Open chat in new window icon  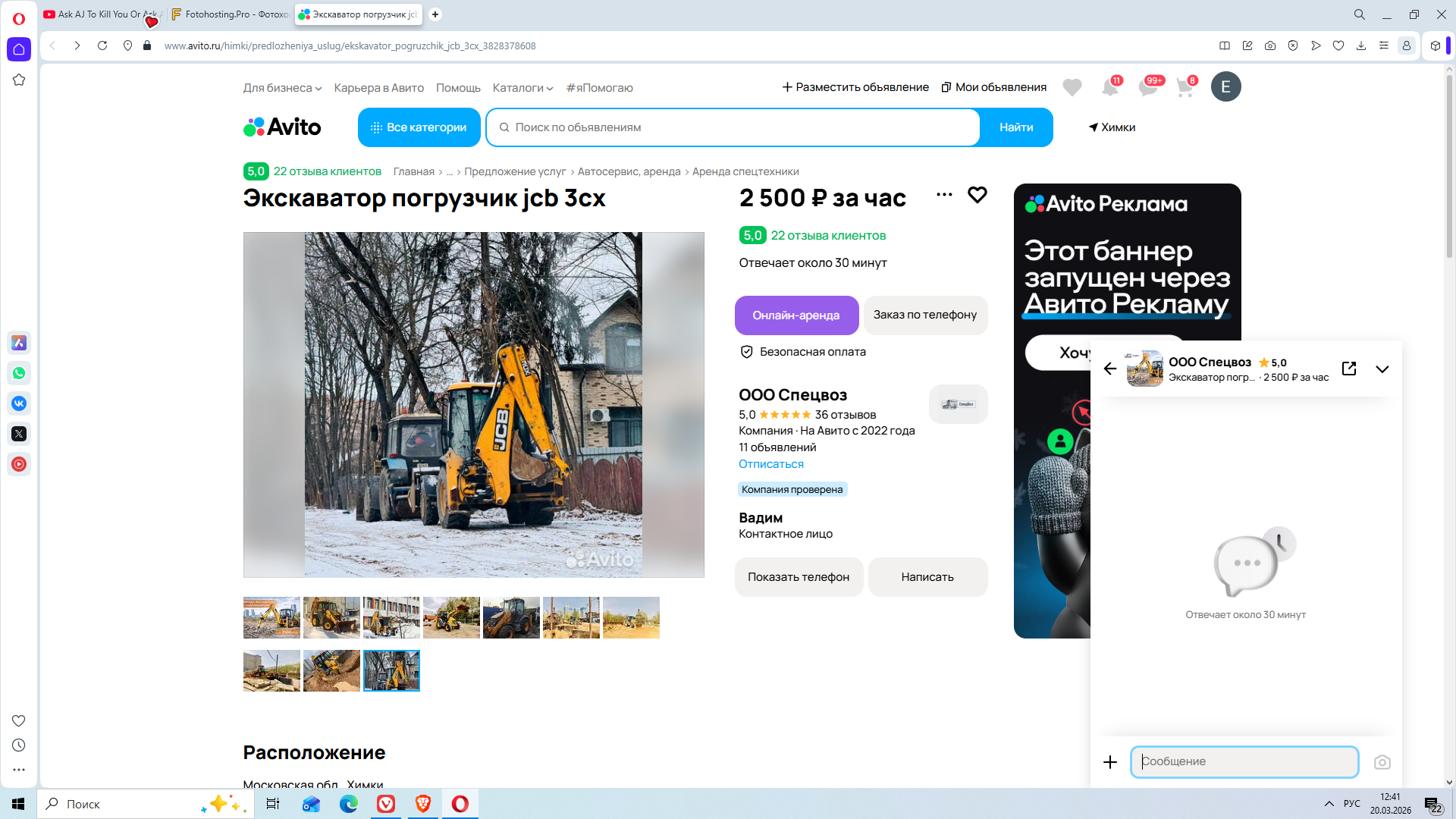point(1349,369)
